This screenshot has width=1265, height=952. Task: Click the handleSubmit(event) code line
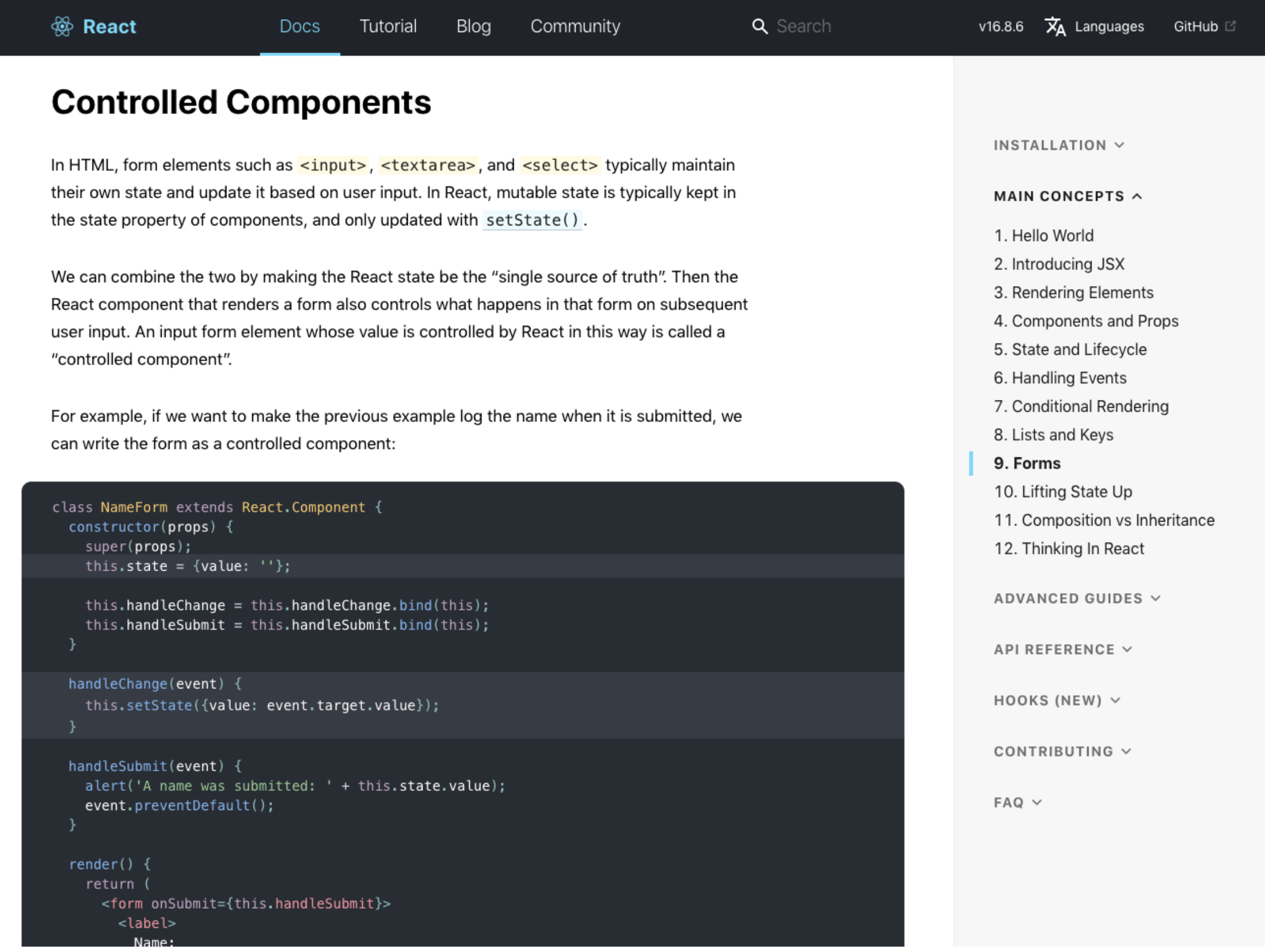[155, 766]
